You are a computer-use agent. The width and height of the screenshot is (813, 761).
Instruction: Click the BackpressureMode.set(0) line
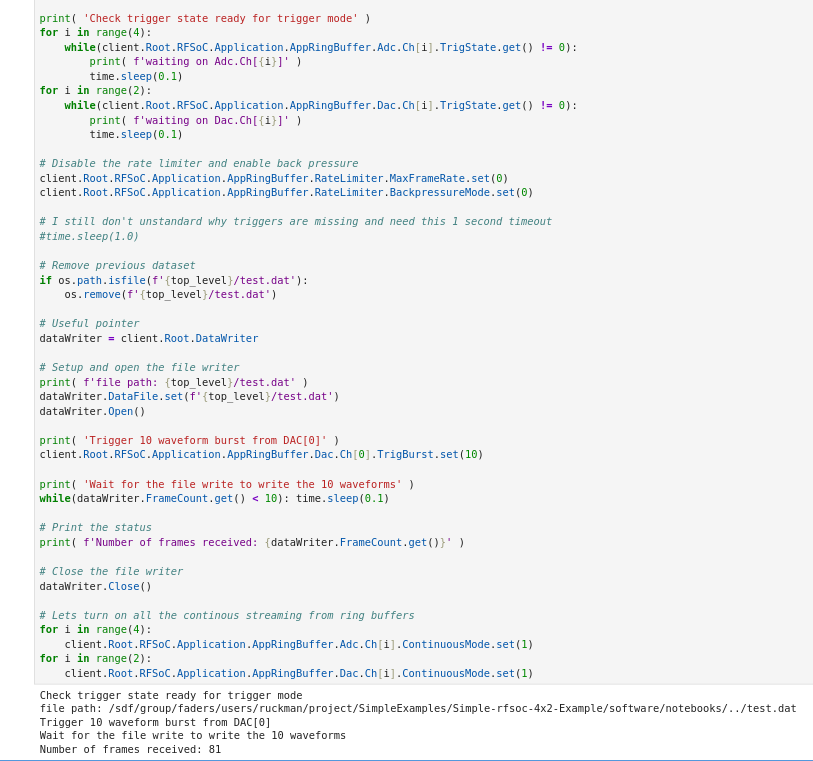pos(286,192)
